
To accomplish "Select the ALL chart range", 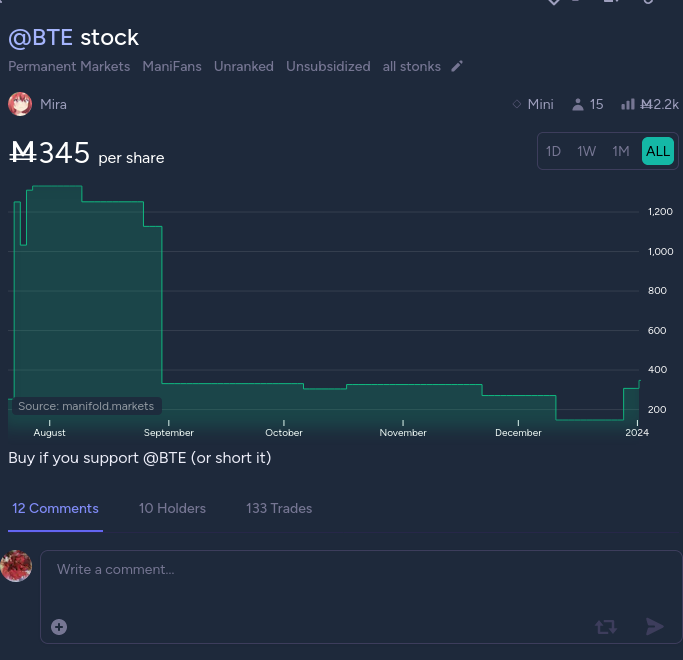I will 658,151.
